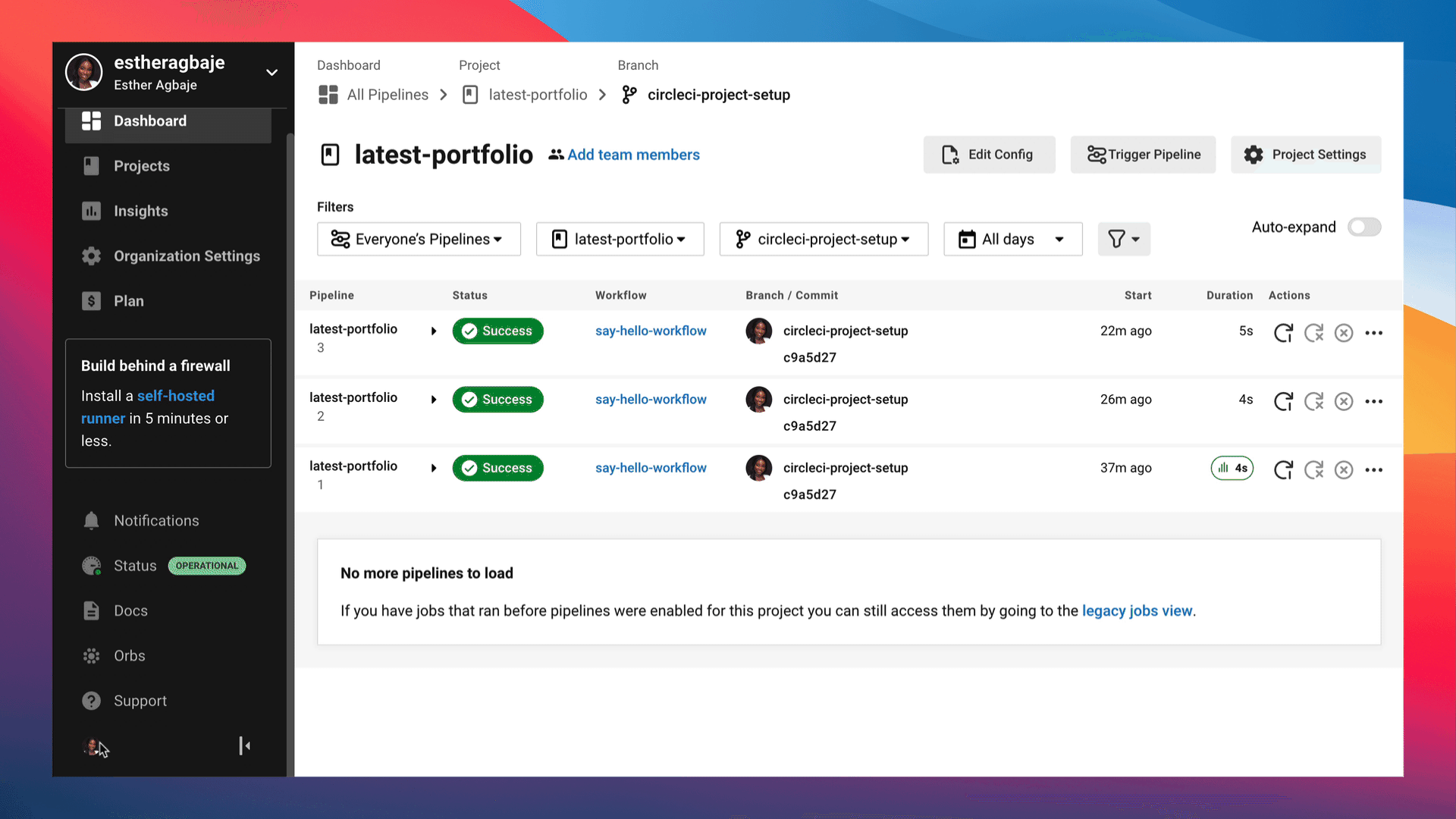
Task: Open the legacy jobs view link
Action: pyautogui.click(x=1137, y=610)
